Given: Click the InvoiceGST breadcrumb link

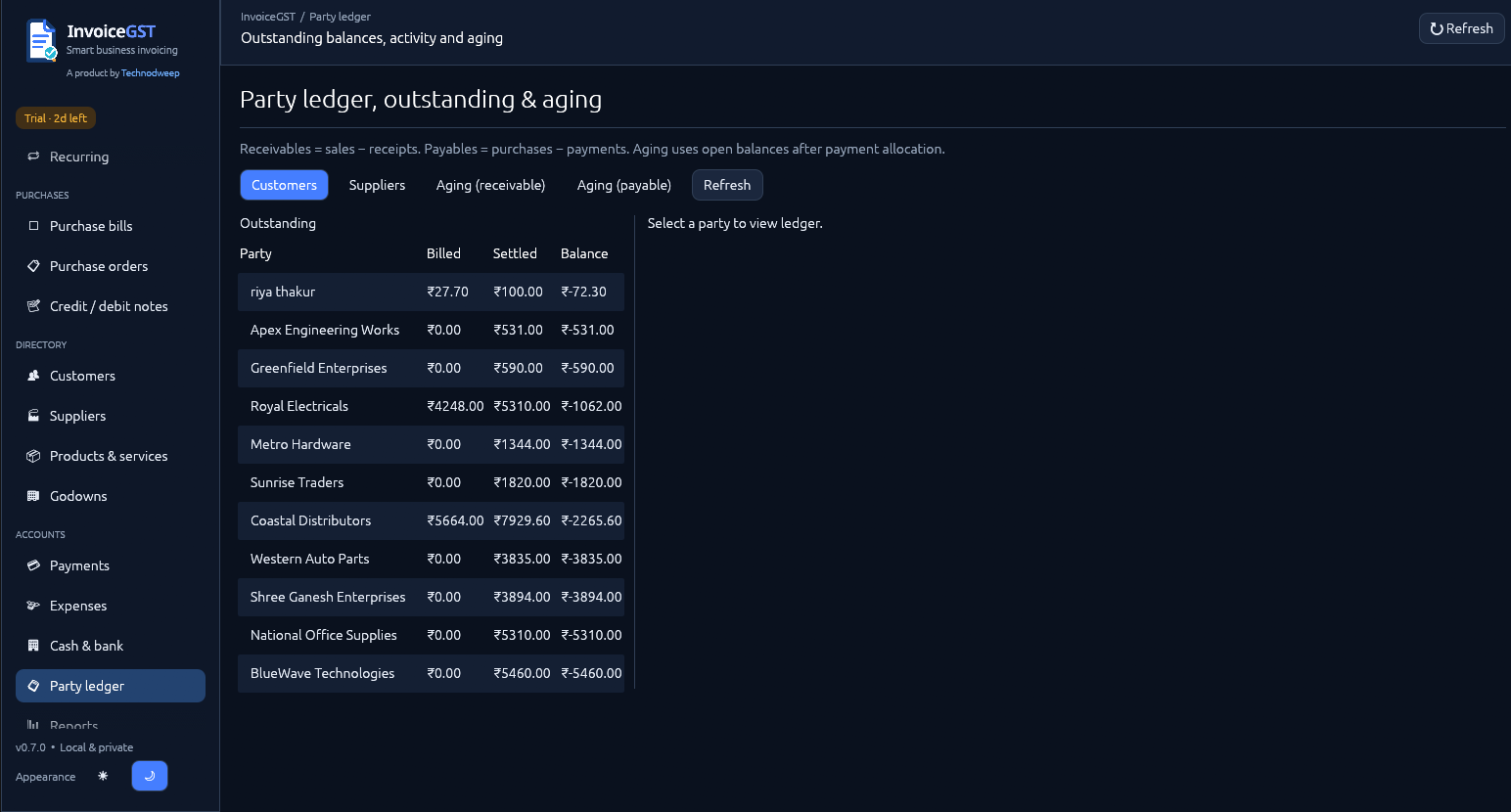Looking at the screenshot, I should click(x=268, y=17).
